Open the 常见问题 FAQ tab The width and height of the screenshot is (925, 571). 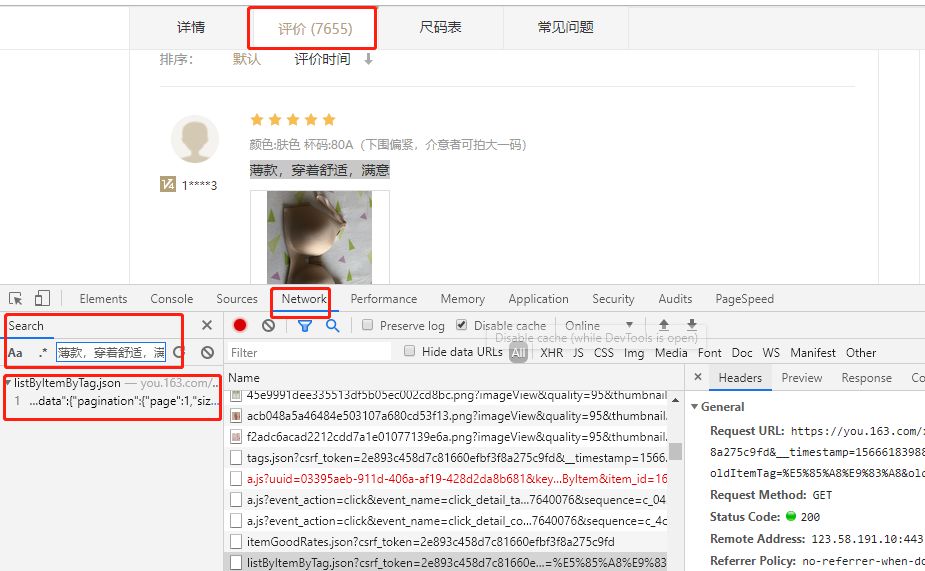[x=565, y=27]
